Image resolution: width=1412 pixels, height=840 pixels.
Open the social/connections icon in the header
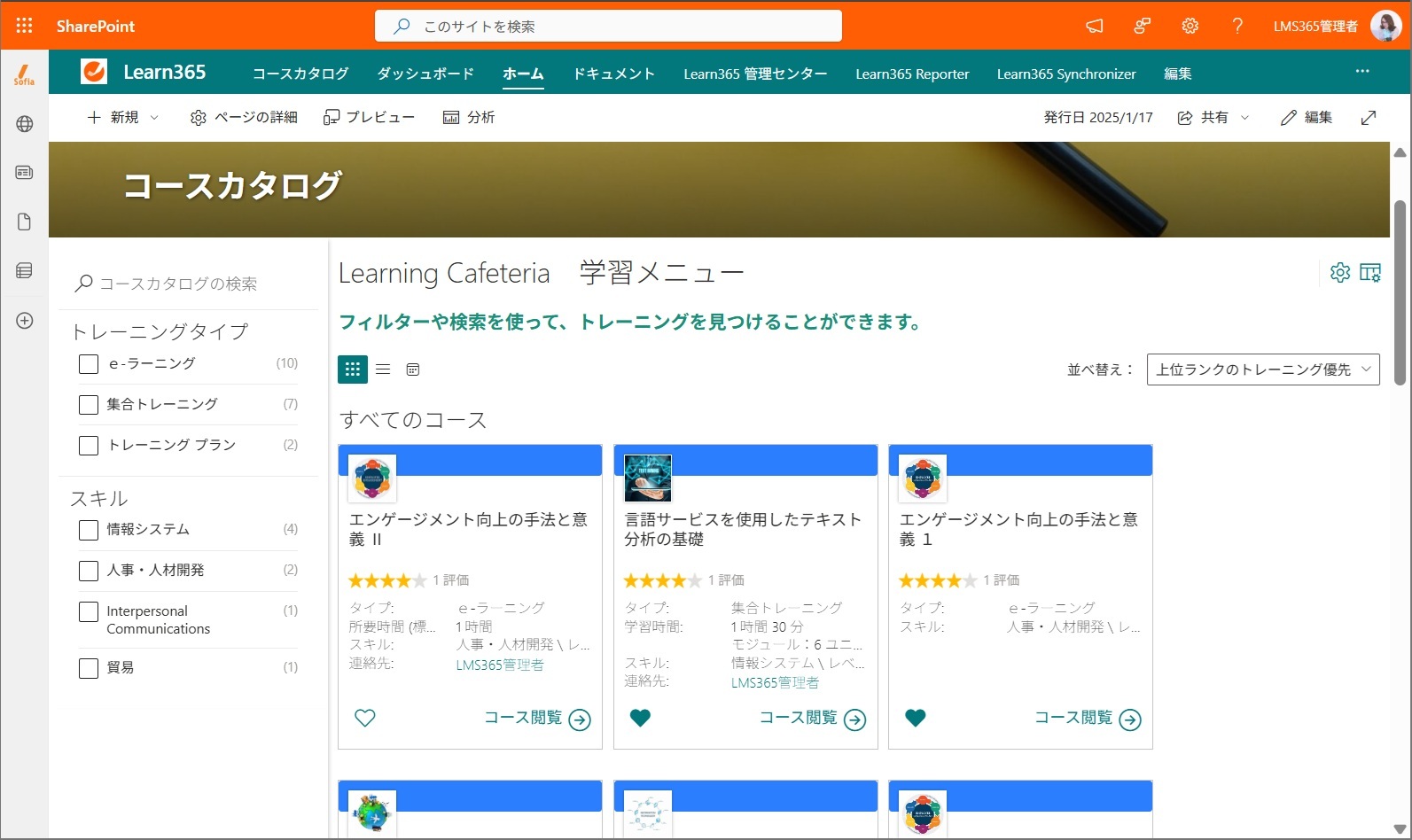coord(1143,26)
